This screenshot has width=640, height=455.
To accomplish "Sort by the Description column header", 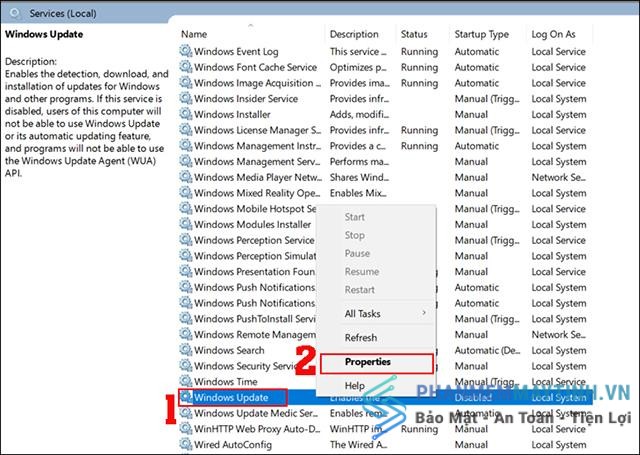I will (x=354, y=34).
